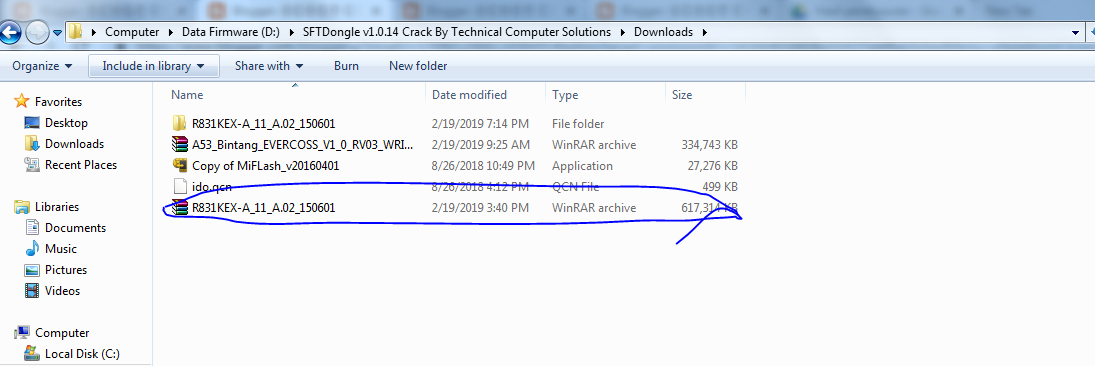The width and height of the screenshot is (1095, 366).
Task: Click the Burn toolbar button
Action: (346, 66)
